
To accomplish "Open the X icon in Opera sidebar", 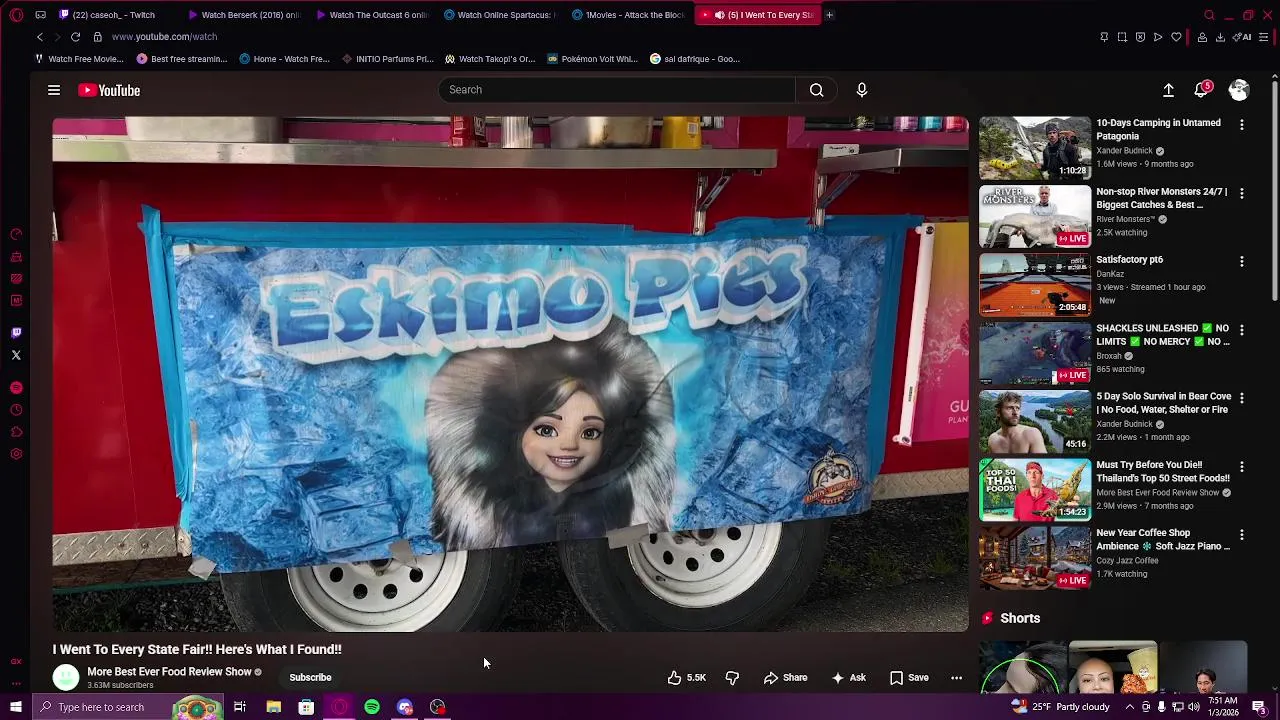I will coord(16,355).
